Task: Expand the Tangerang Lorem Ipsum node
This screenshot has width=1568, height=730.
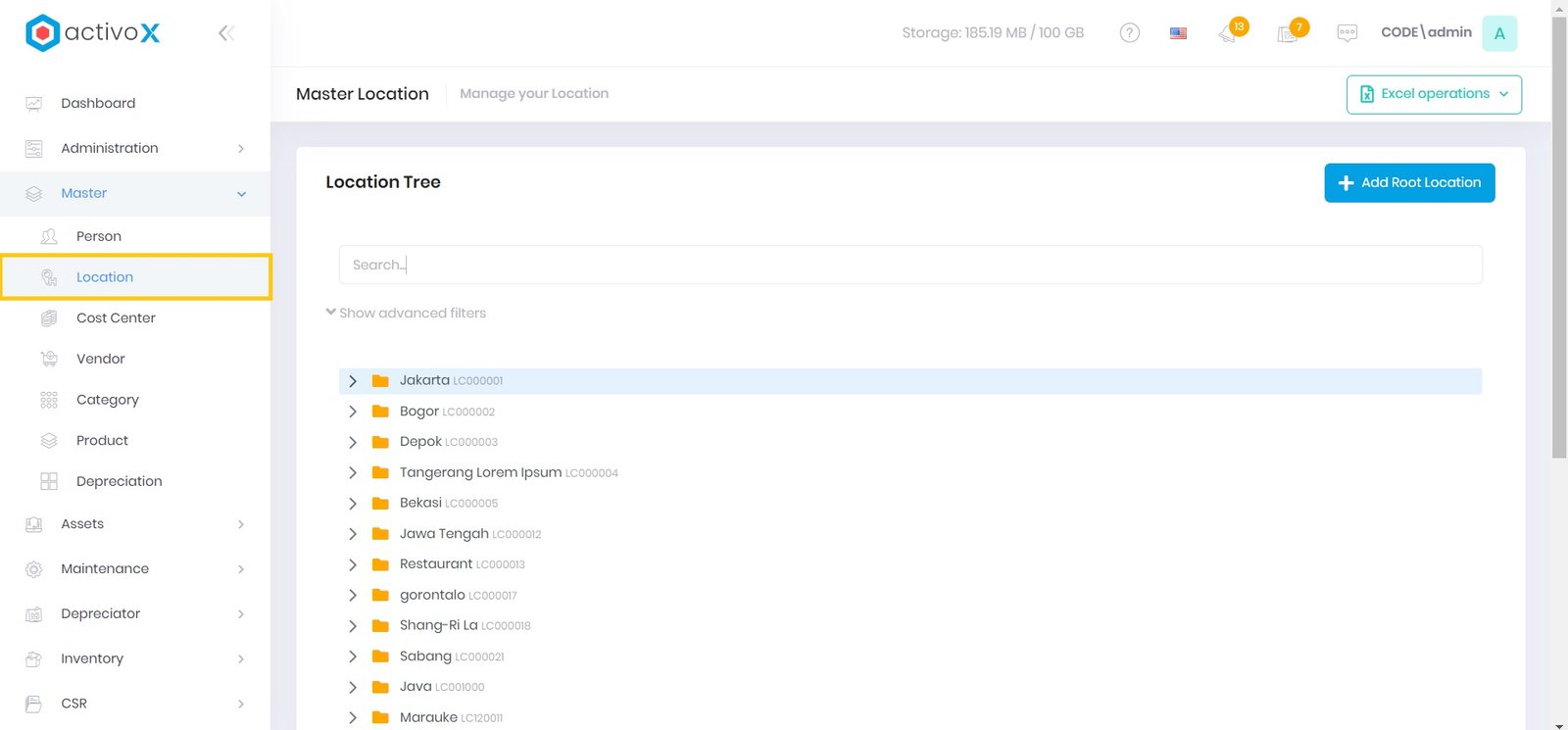Action: coord(353,472)
